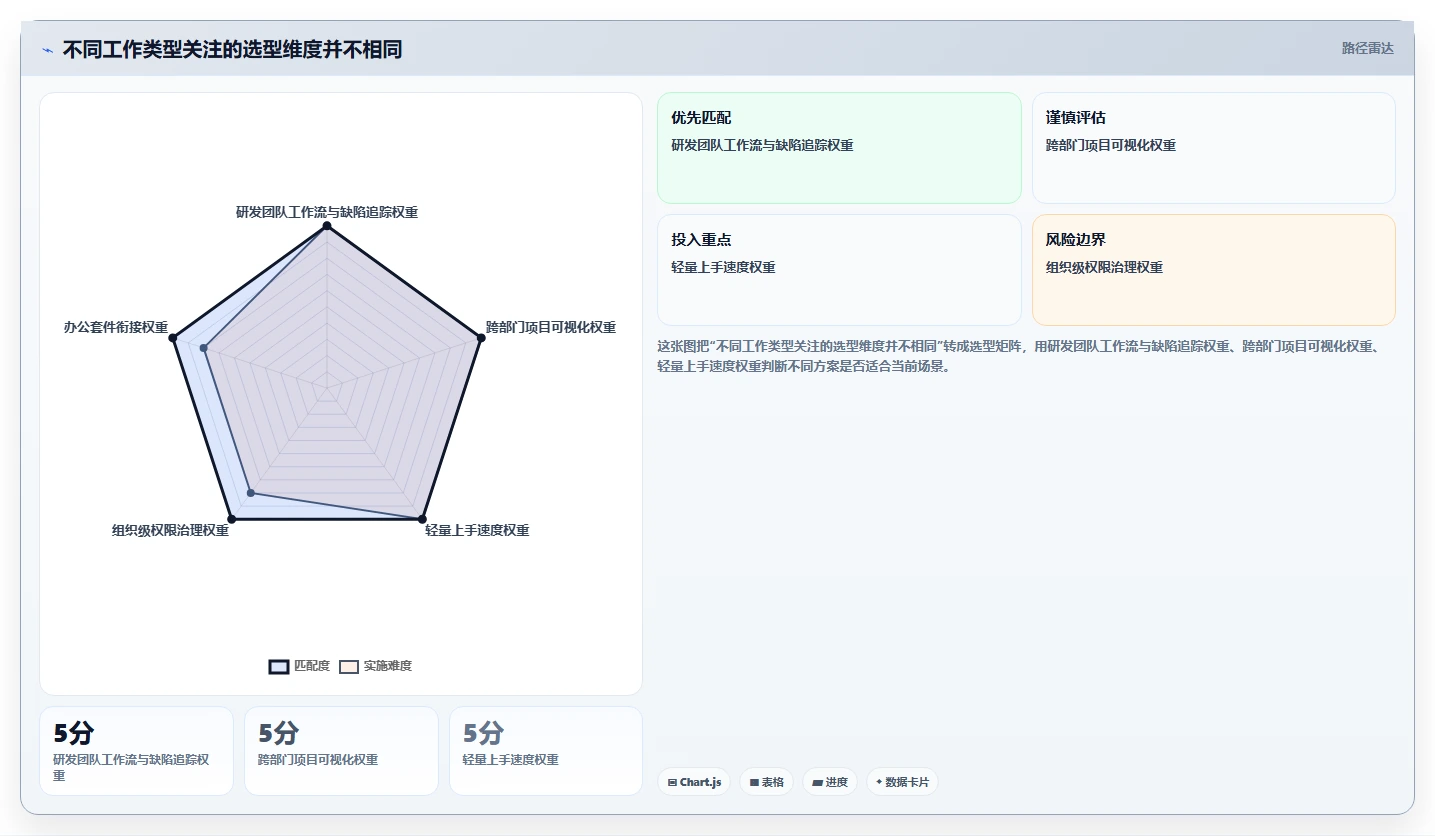
Task: Click outer radar point at 组织级权限治理权重
Action: (x=232, y=518)
